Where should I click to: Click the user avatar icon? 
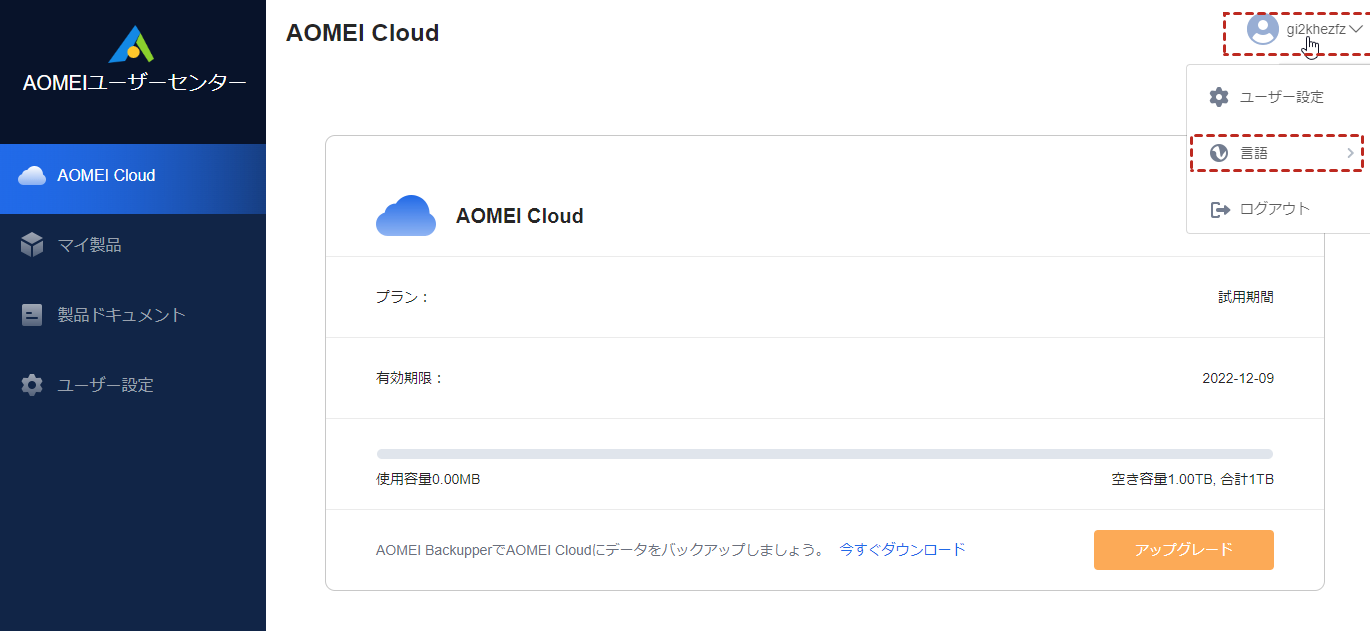(x=1263, y=29)
